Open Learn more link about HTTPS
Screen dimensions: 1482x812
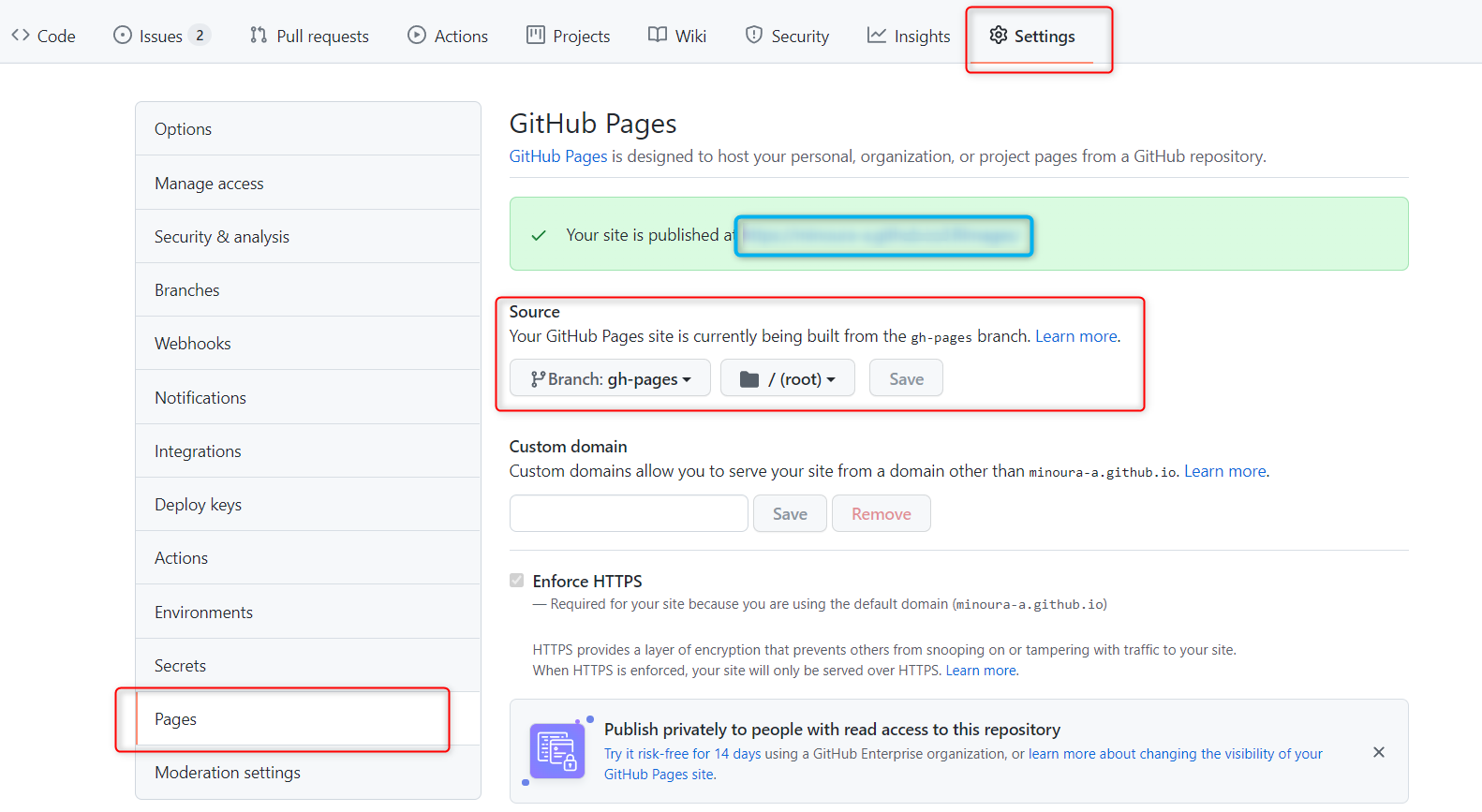(981, 671)
